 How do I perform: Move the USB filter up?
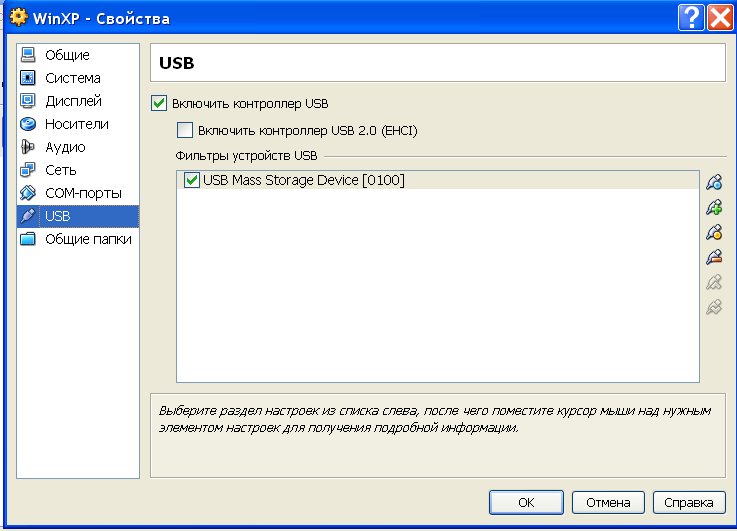(713, 283)
